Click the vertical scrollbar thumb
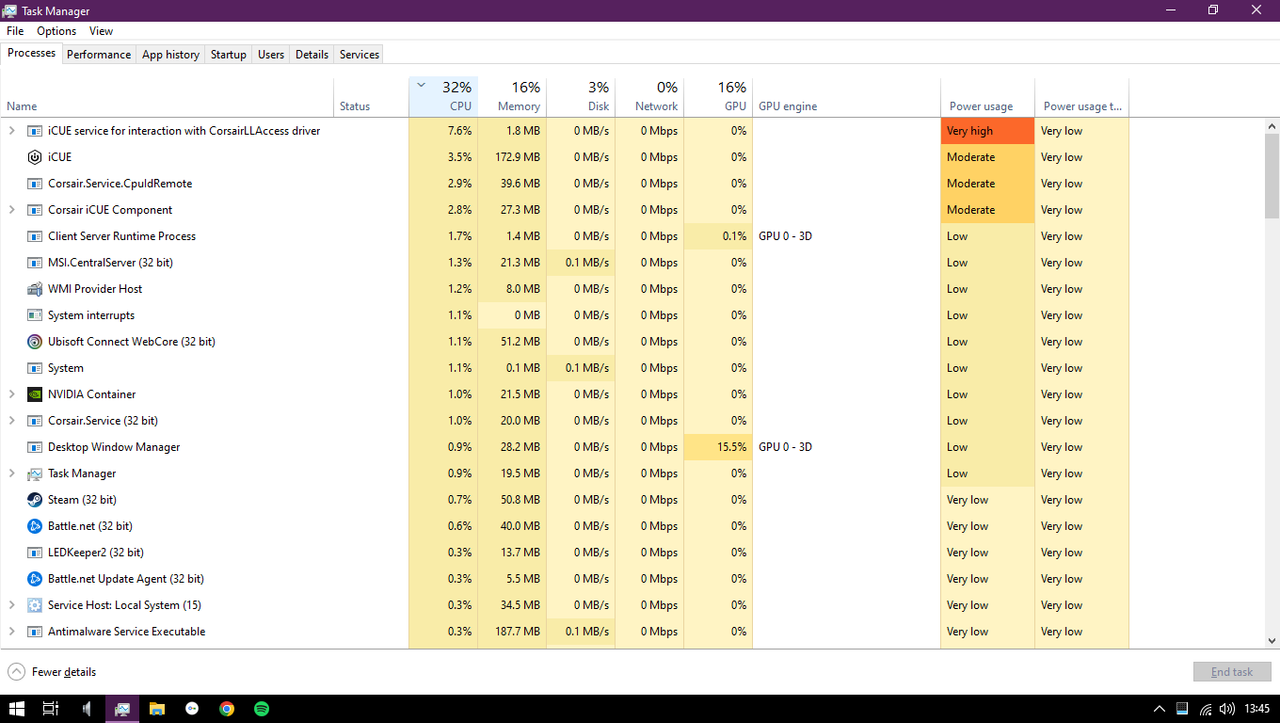Screen dimensions: 1280x723 pyautogui.click(x=1272, y=175)
